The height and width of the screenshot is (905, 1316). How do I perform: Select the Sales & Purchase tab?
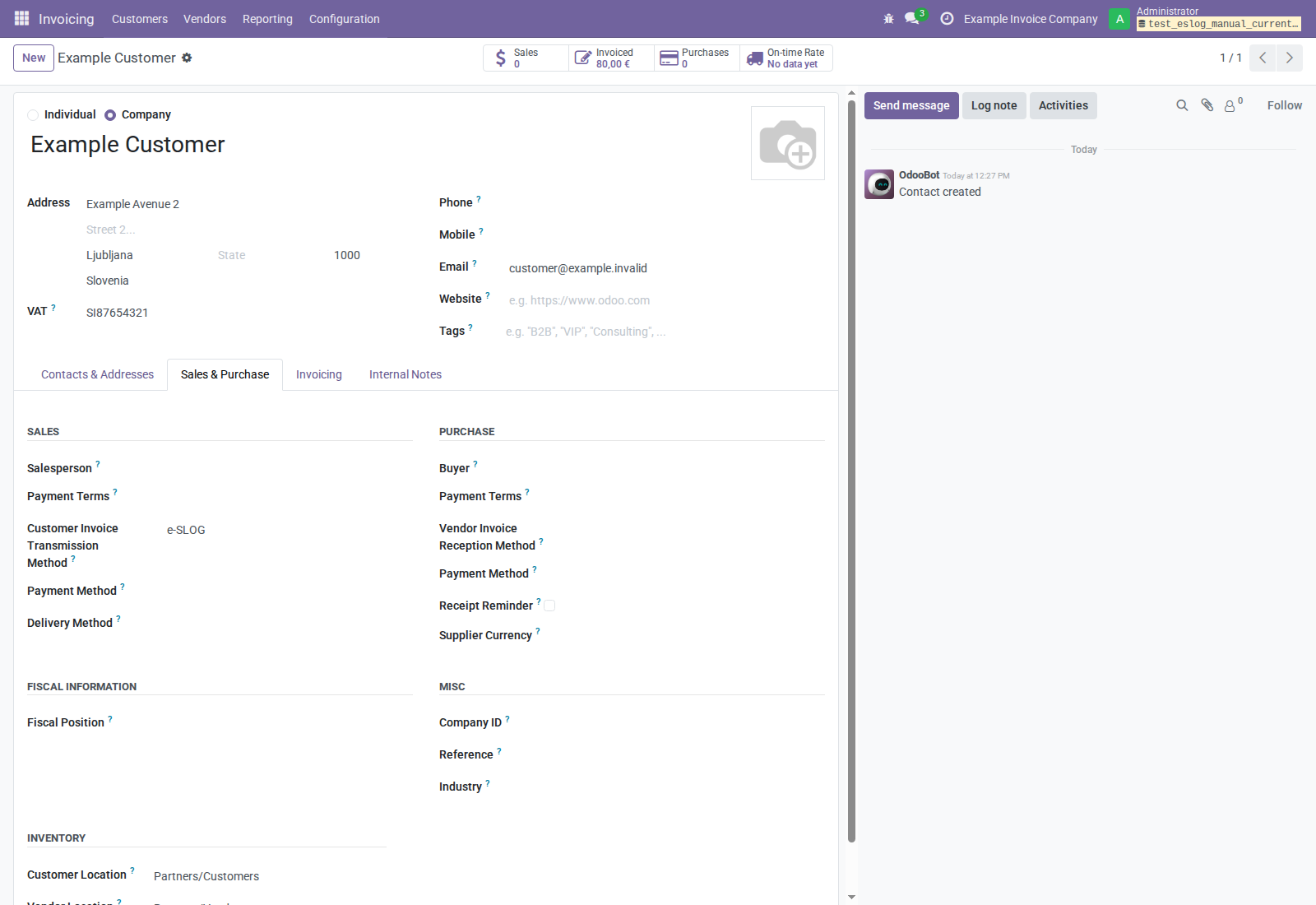(225, 374)
